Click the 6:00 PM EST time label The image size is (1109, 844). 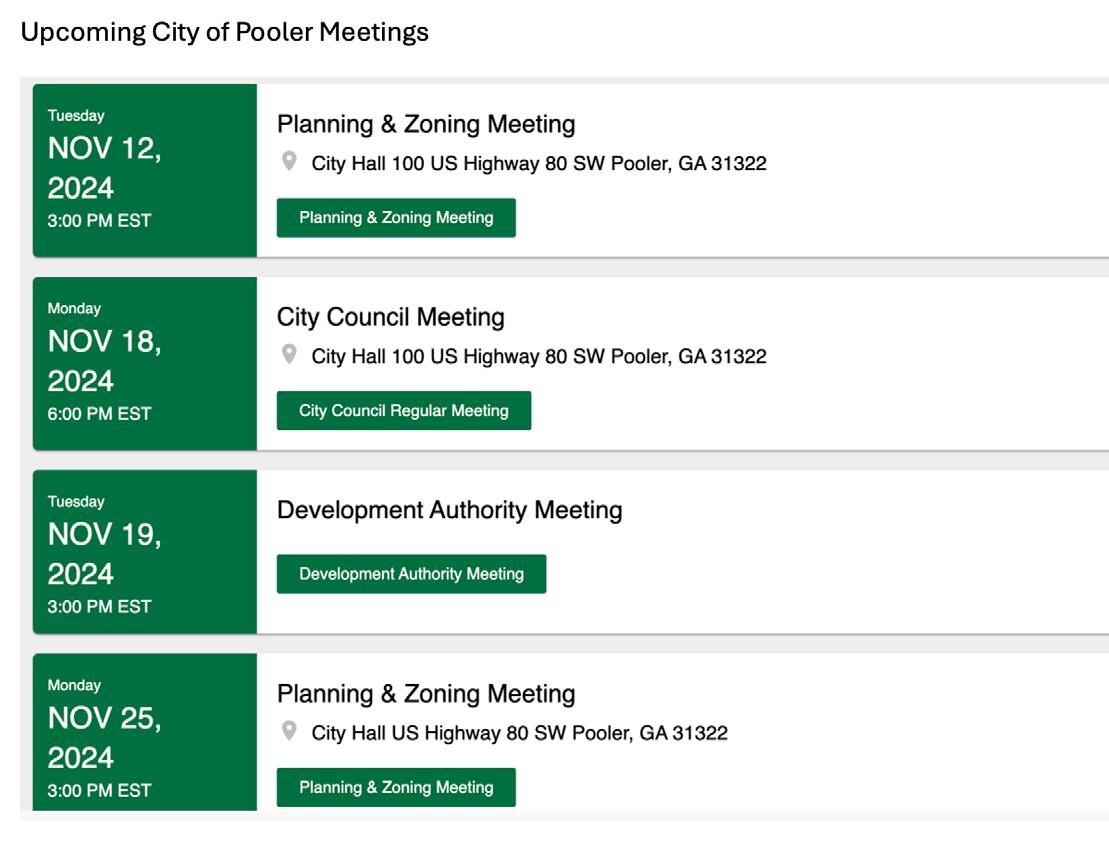99,414
